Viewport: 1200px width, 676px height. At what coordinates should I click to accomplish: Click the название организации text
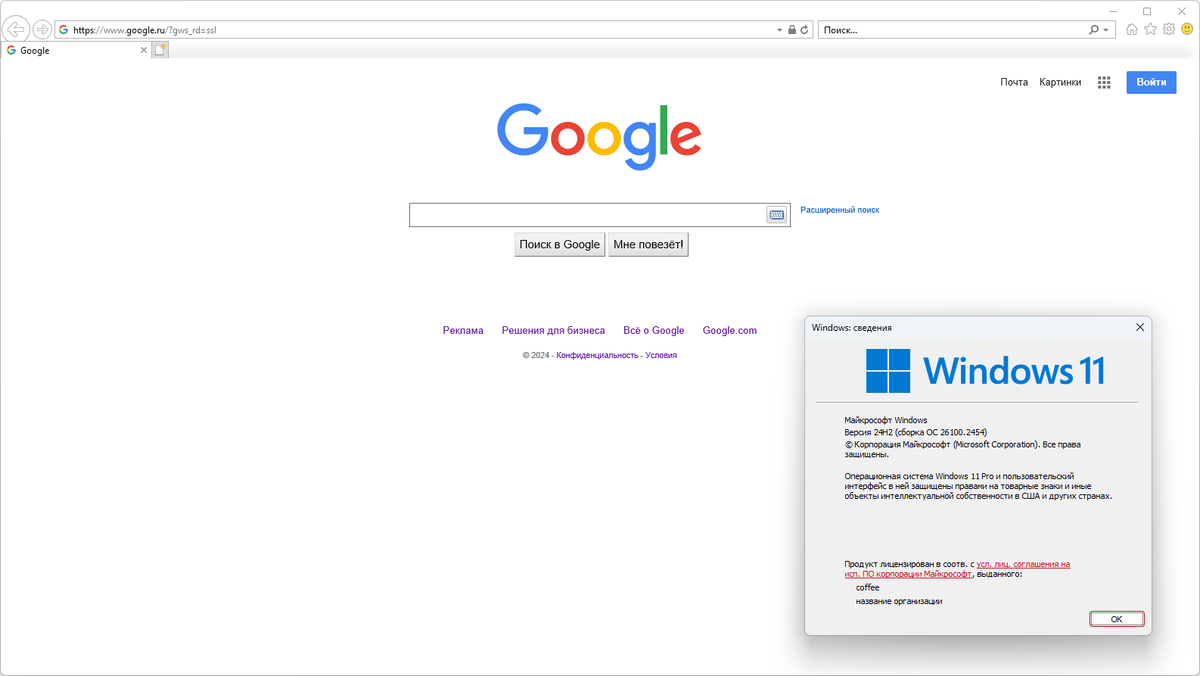click(x=899, y=601)
